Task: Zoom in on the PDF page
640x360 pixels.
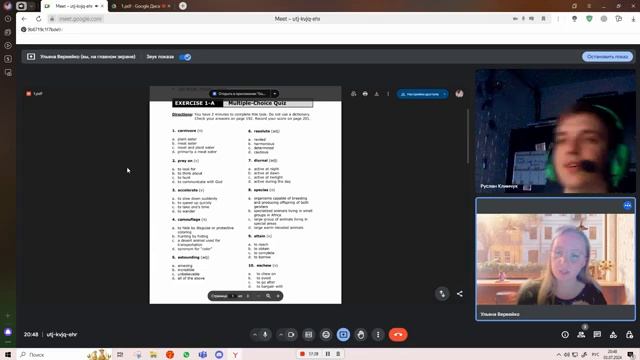Action: 278,296
